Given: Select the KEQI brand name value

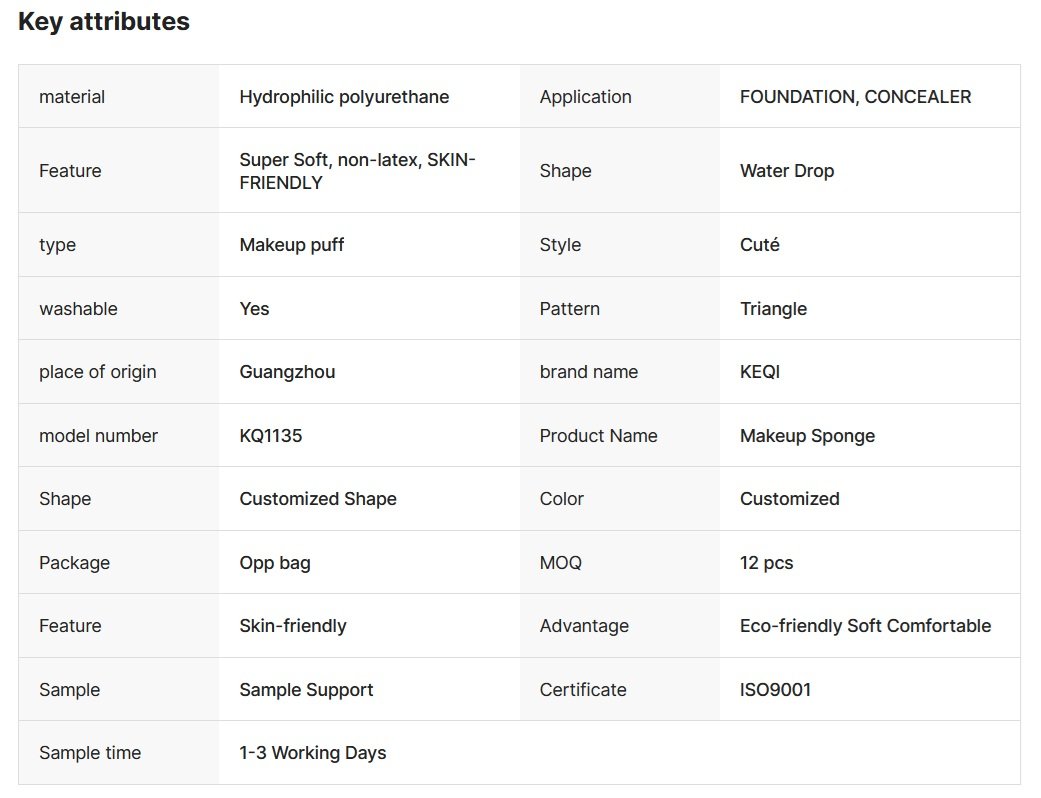Looking at the screenshot, I should 760,372.
